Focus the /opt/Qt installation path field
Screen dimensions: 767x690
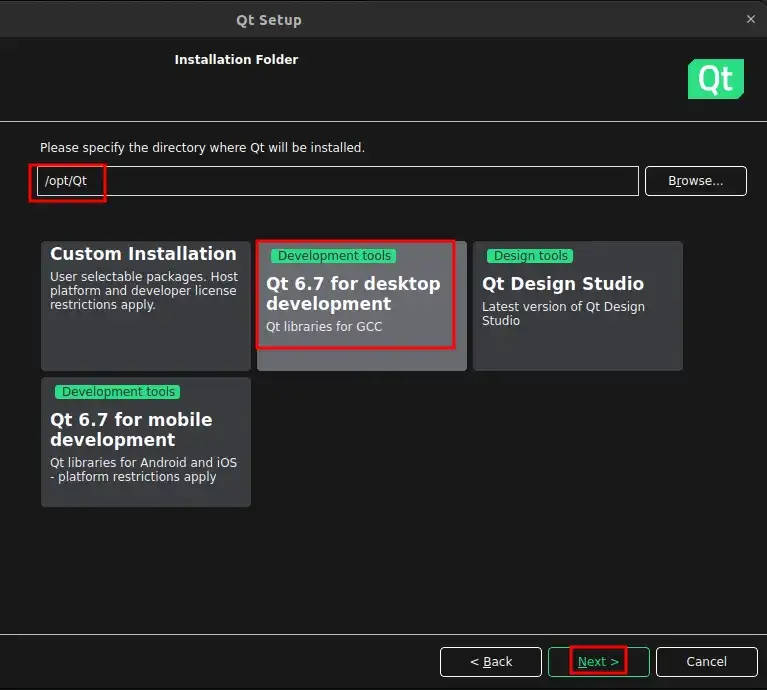click(x=338, y=181)
